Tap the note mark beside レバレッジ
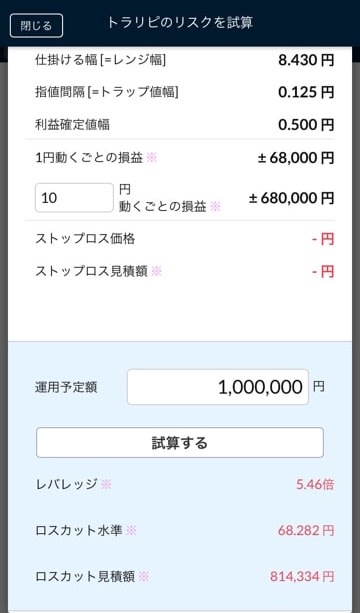The image size is (360, 613). 106,484
